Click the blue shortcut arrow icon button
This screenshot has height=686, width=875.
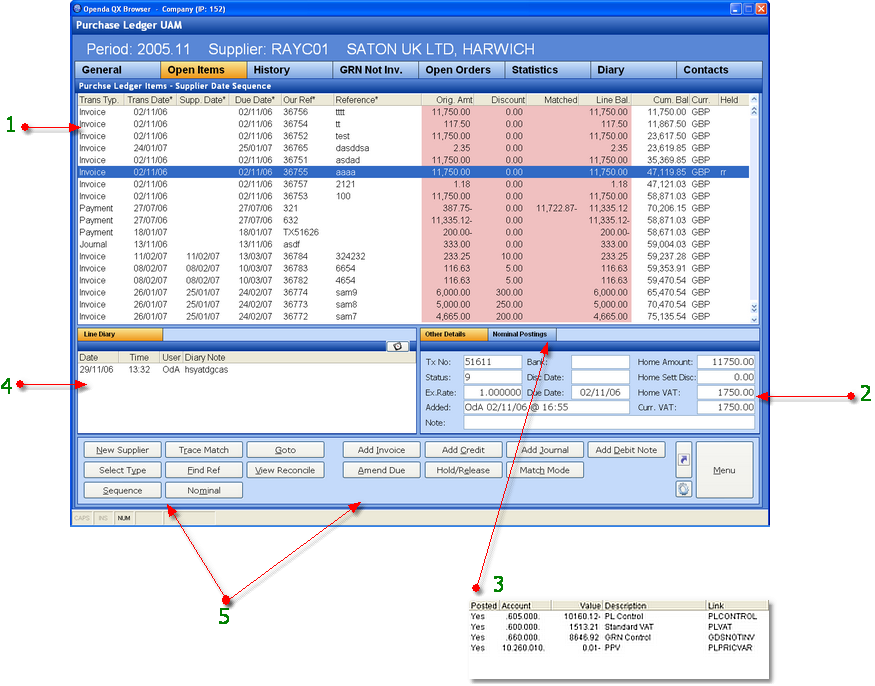click(684, 459)
